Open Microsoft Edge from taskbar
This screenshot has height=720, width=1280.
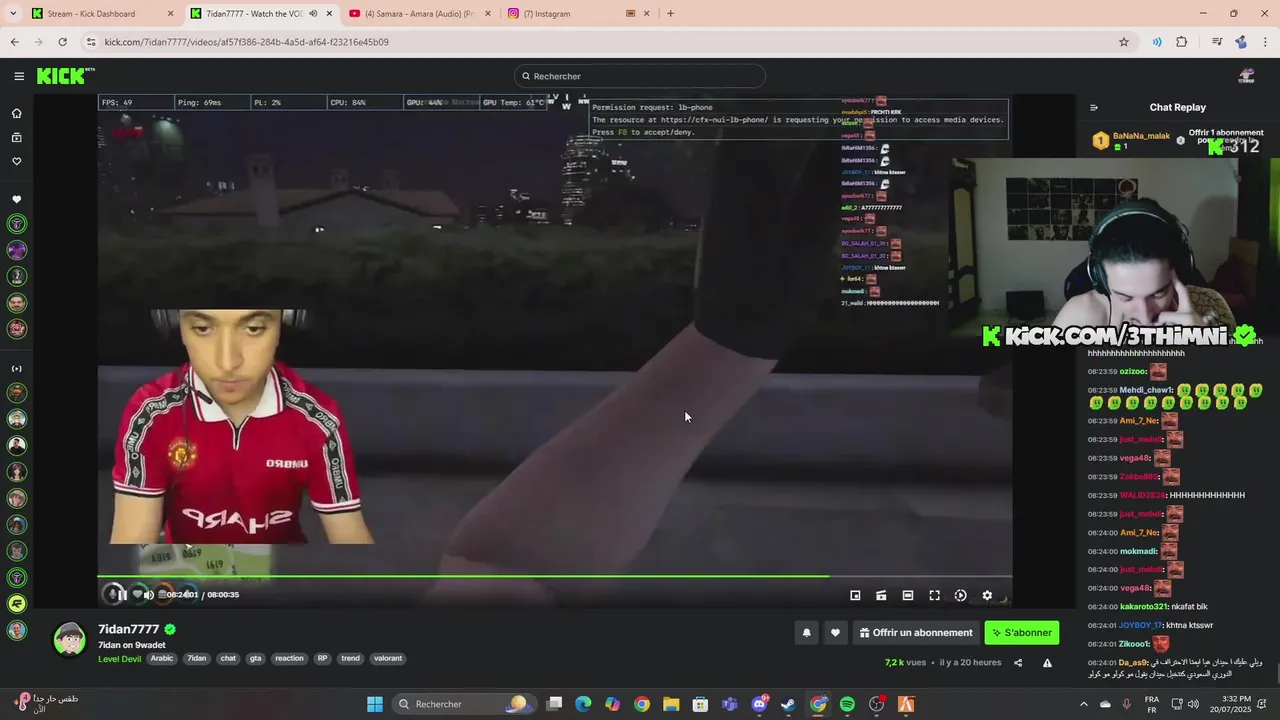583,704
